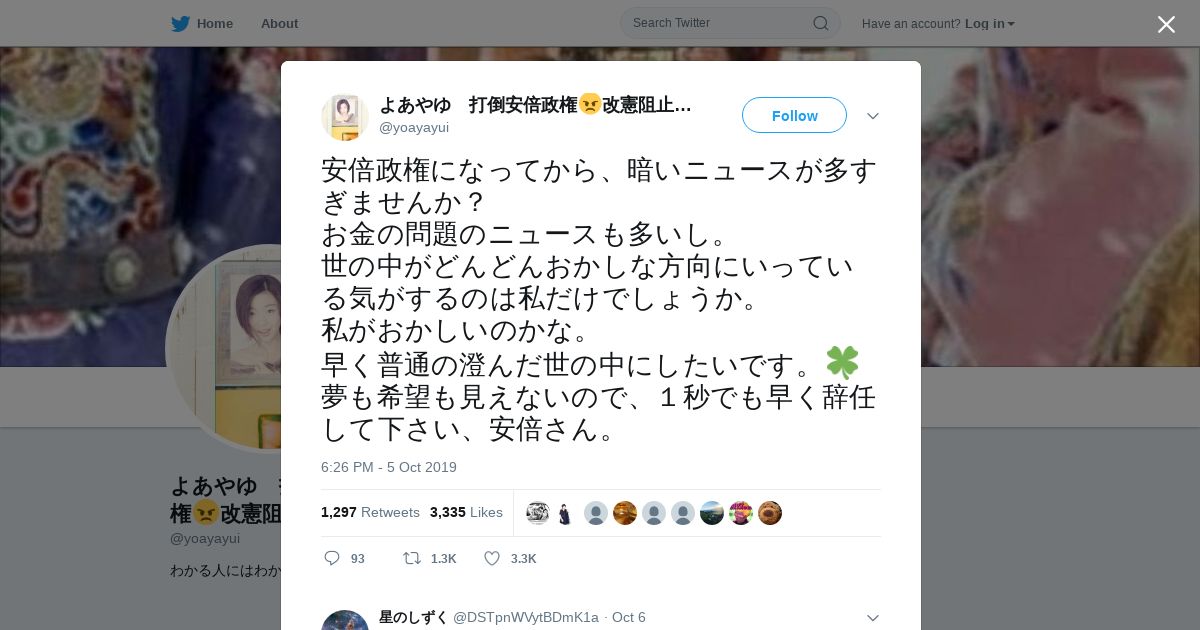Open the 3,335 Likes list
The image size is (1200, 630).
(466, 512)
